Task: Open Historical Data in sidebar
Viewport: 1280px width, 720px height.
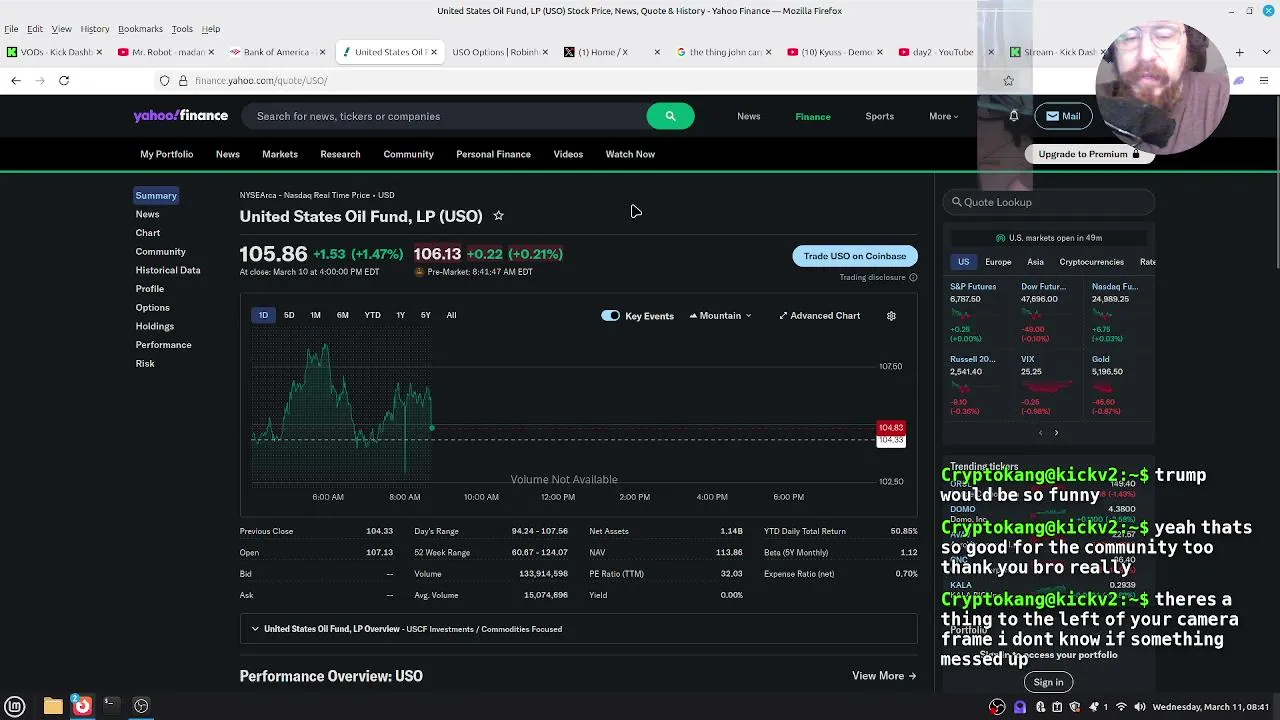Action: (x=168, y=270)
